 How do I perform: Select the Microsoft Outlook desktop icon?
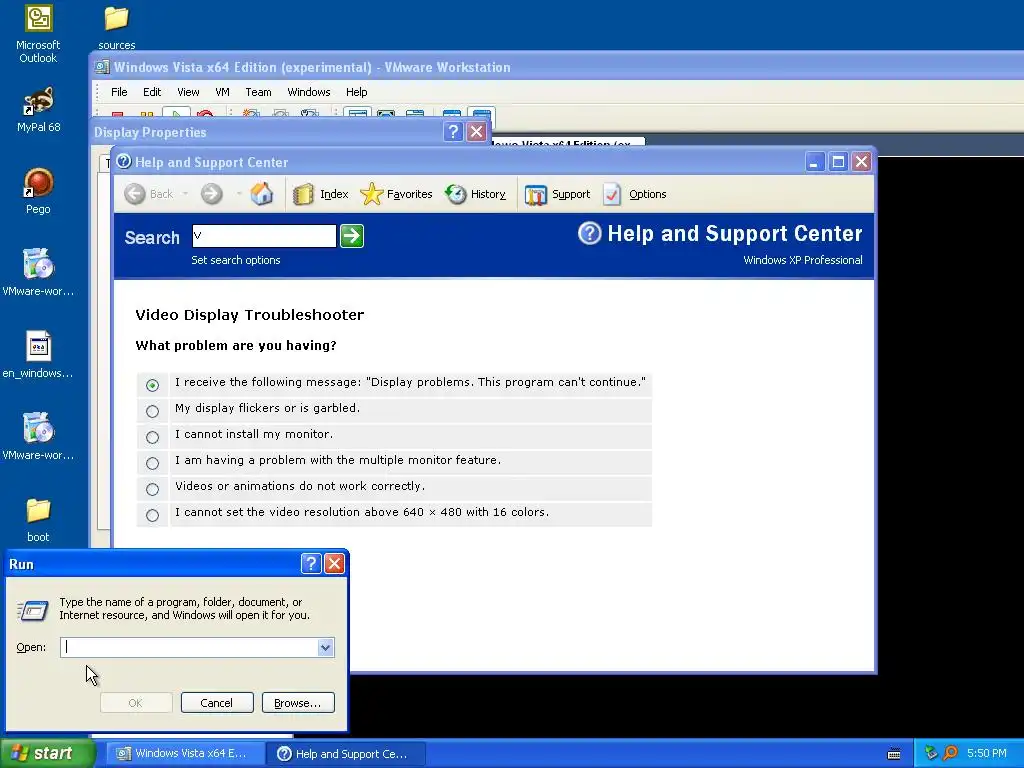38,34
